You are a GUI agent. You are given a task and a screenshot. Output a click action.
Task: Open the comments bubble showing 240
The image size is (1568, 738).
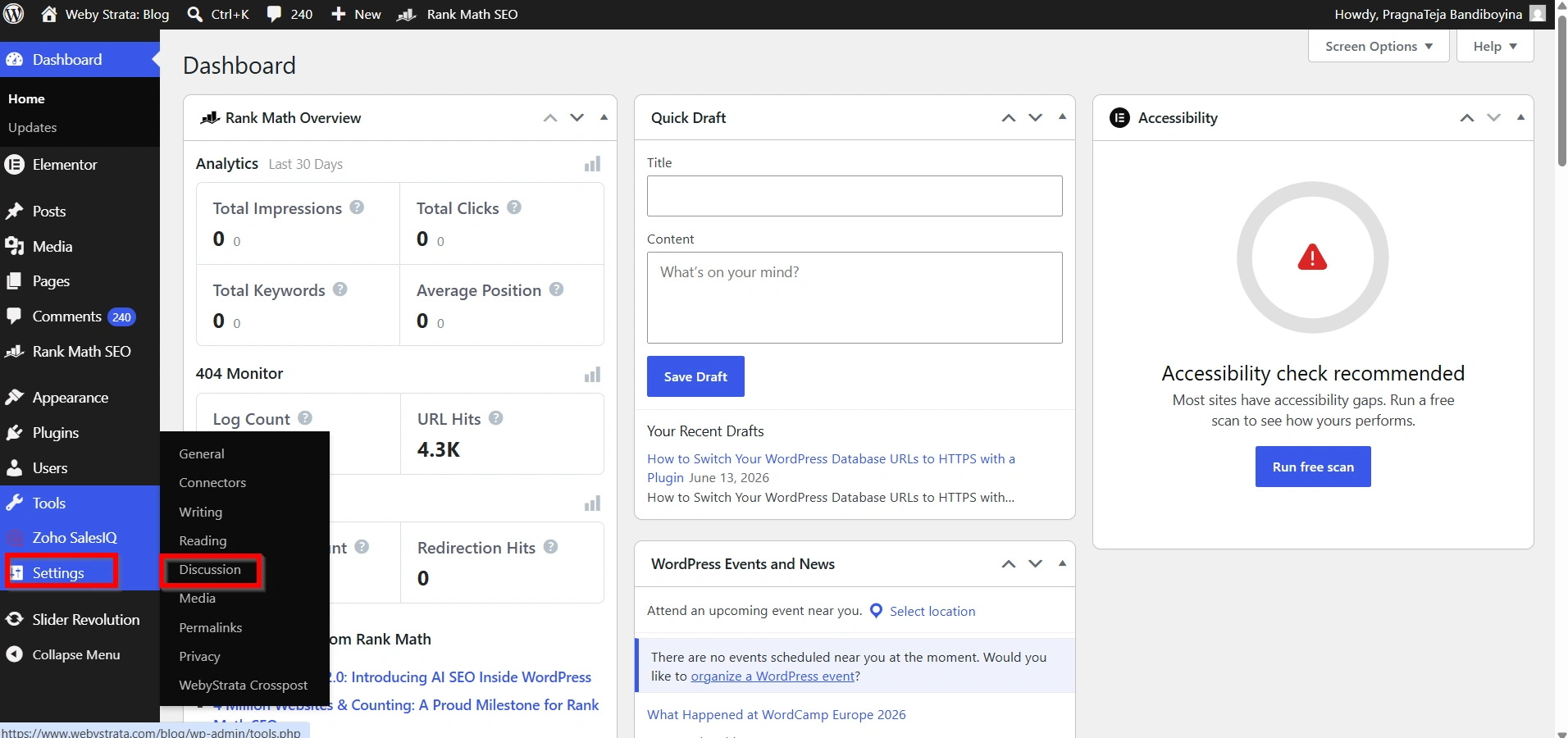coord(274,14)
